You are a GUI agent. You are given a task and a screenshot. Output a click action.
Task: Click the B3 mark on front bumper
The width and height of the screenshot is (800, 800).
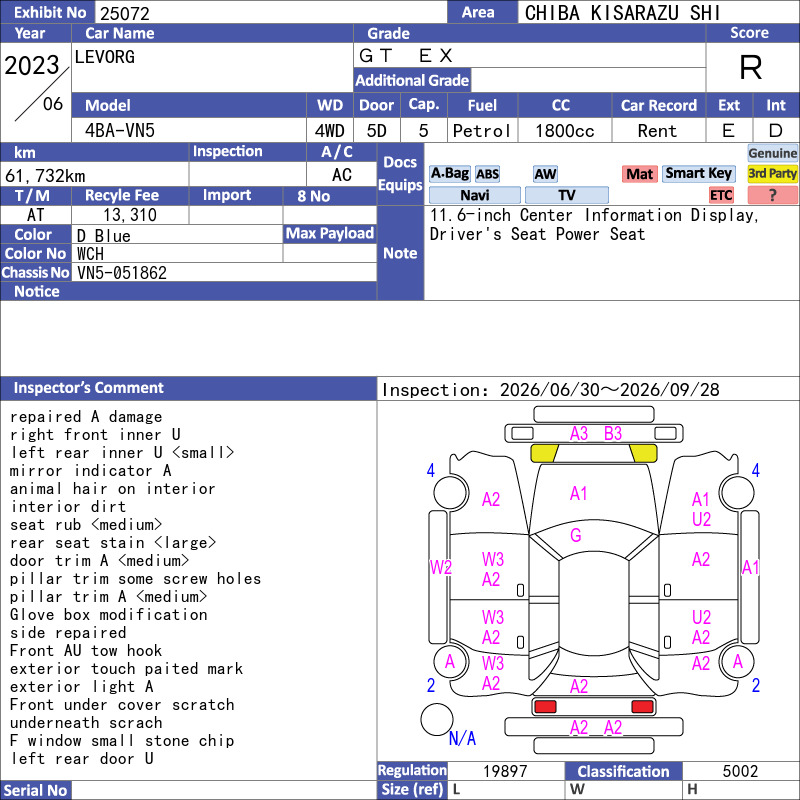tap(613, 434)
